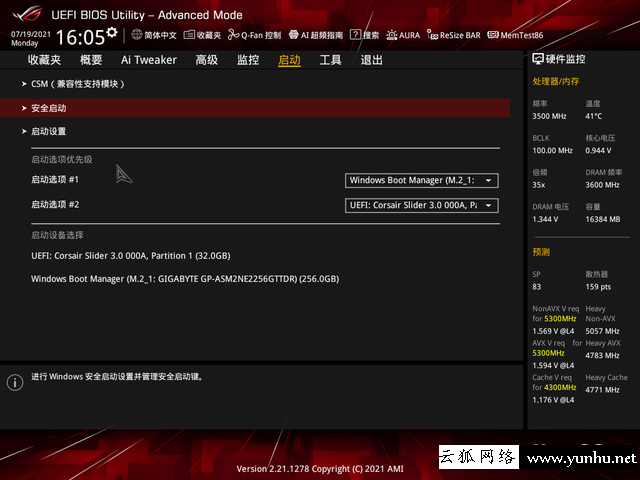Click the 启动选项 #1 label

pos(55,180)
